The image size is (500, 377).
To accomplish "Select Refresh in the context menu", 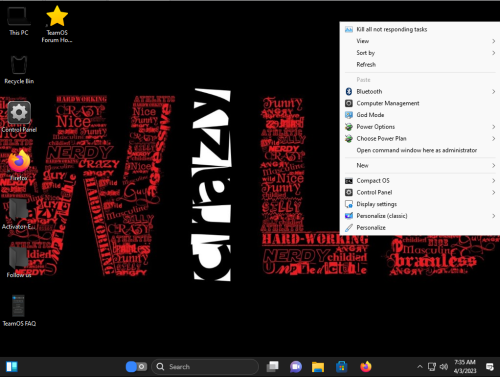I will pyautogui.click(x=420, y=64).
